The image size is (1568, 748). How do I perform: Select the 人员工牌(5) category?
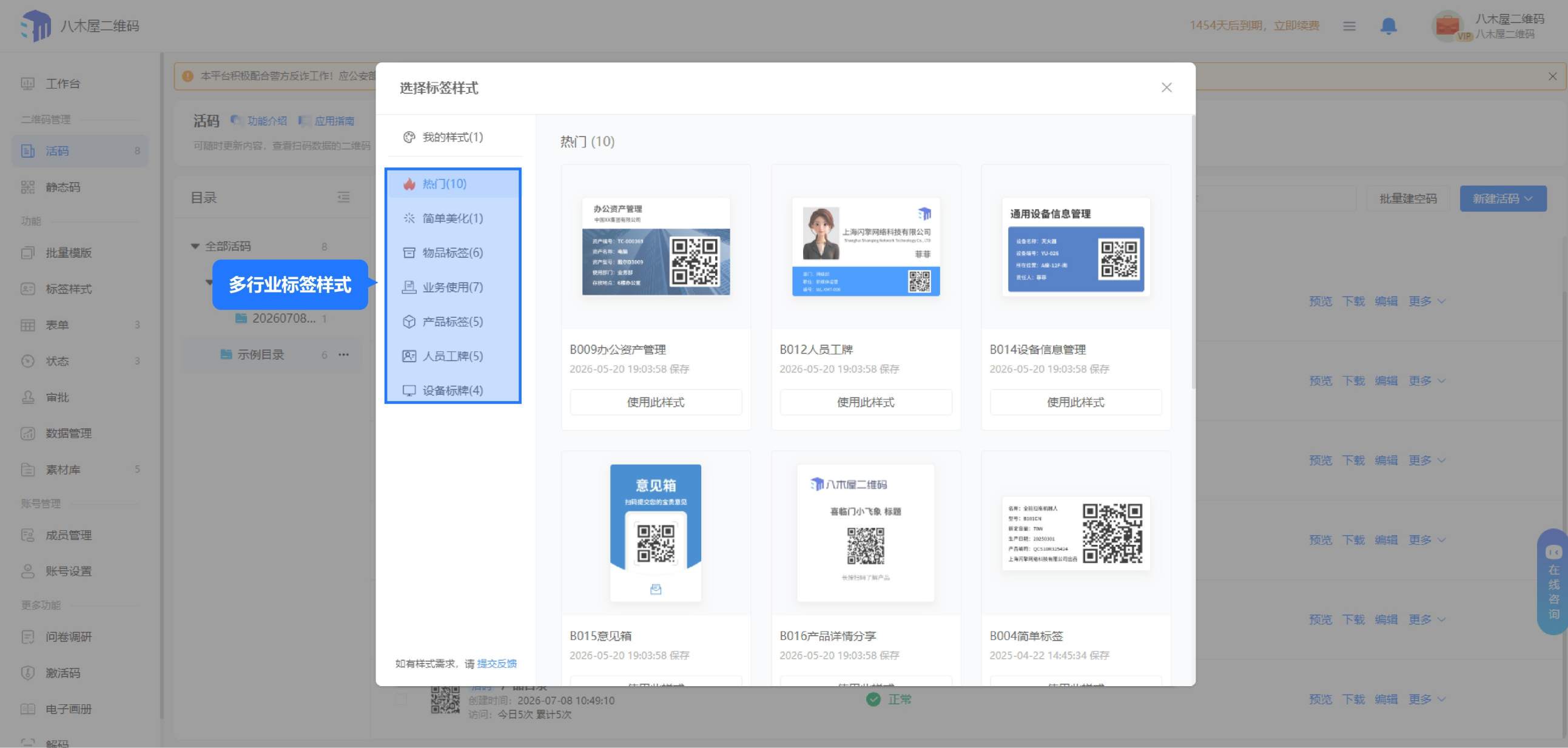454,356
